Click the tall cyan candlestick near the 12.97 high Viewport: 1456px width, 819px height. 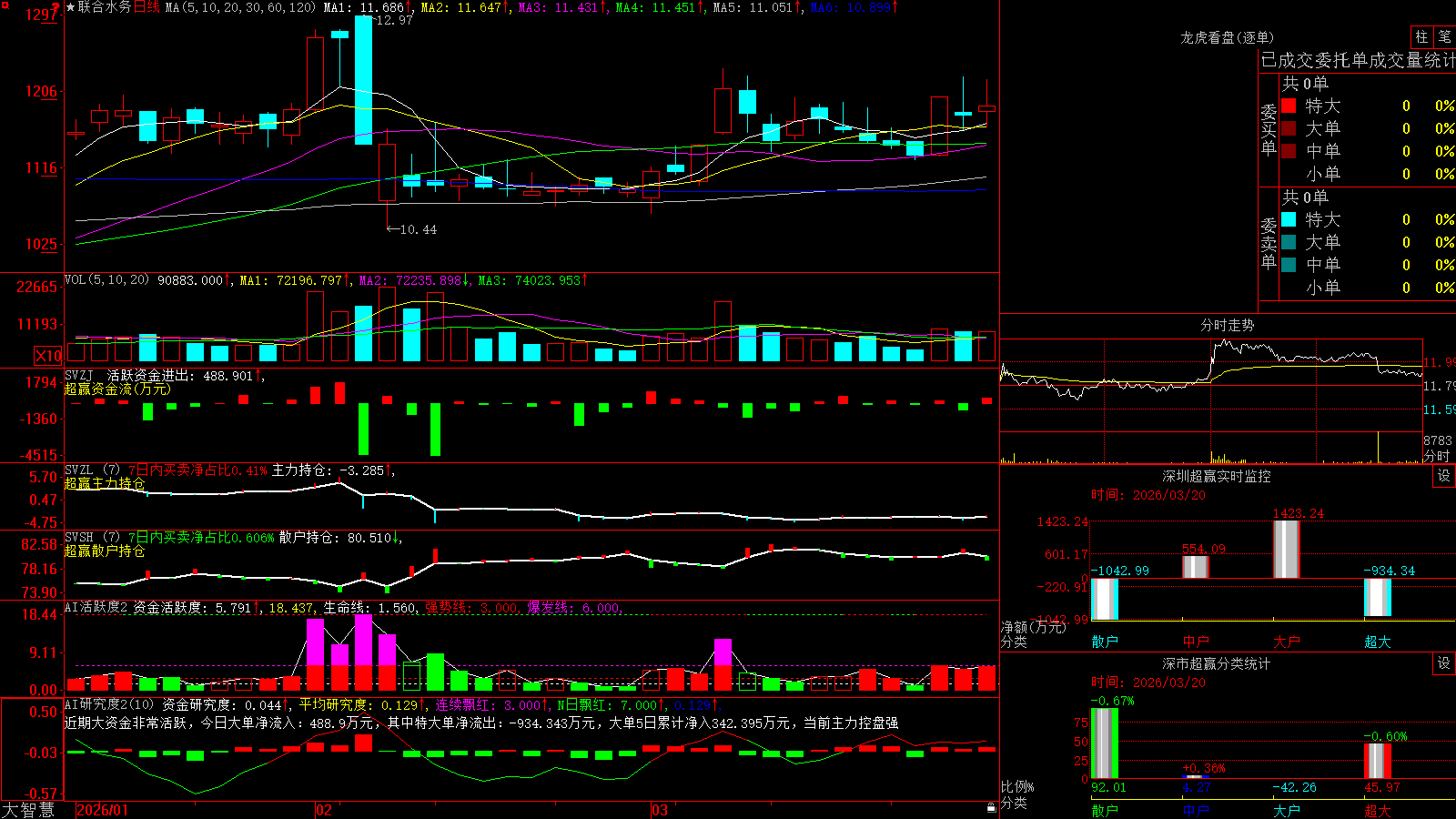pyautogui.click(x=363, y=80)
